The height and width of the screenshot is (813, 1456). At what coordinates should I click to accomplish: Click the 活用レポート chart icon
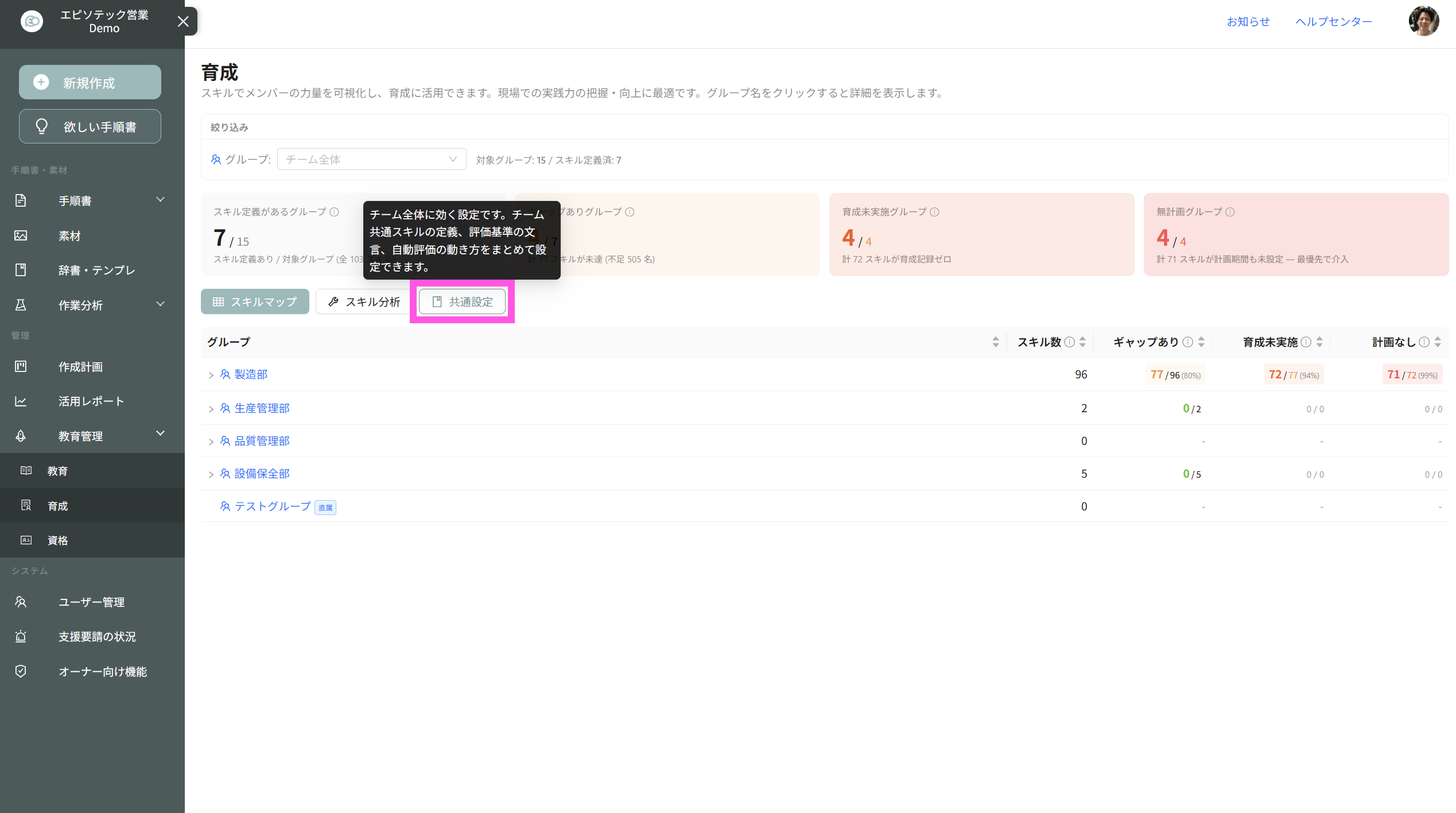coord(21,401)
